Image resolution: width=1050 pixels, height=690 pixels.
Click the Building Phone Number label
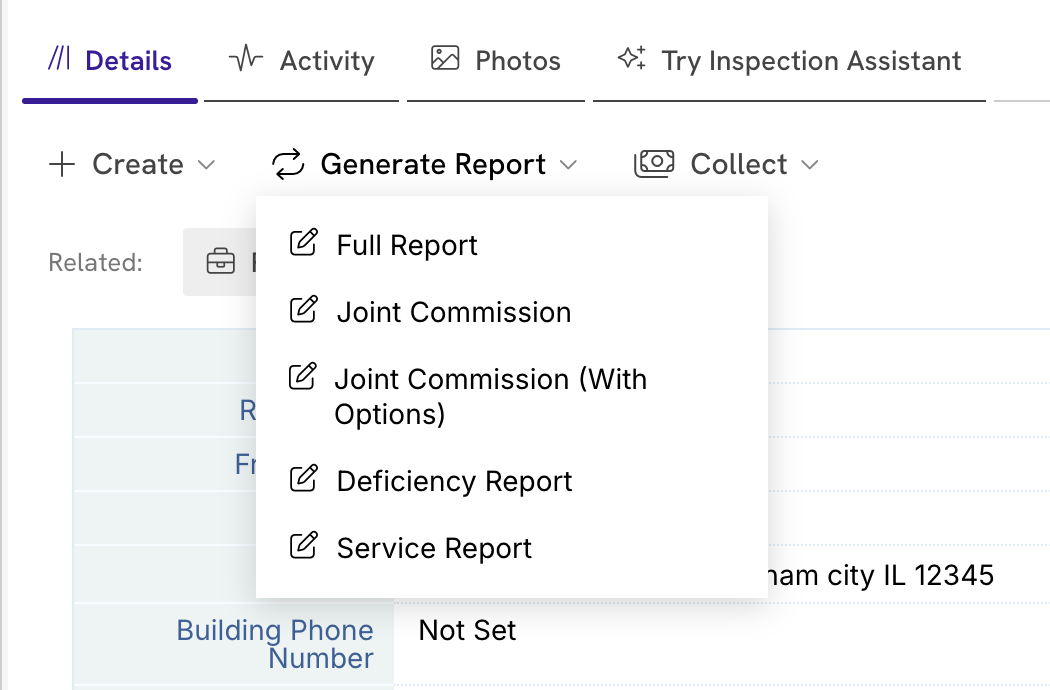click(x=275, y=644)
